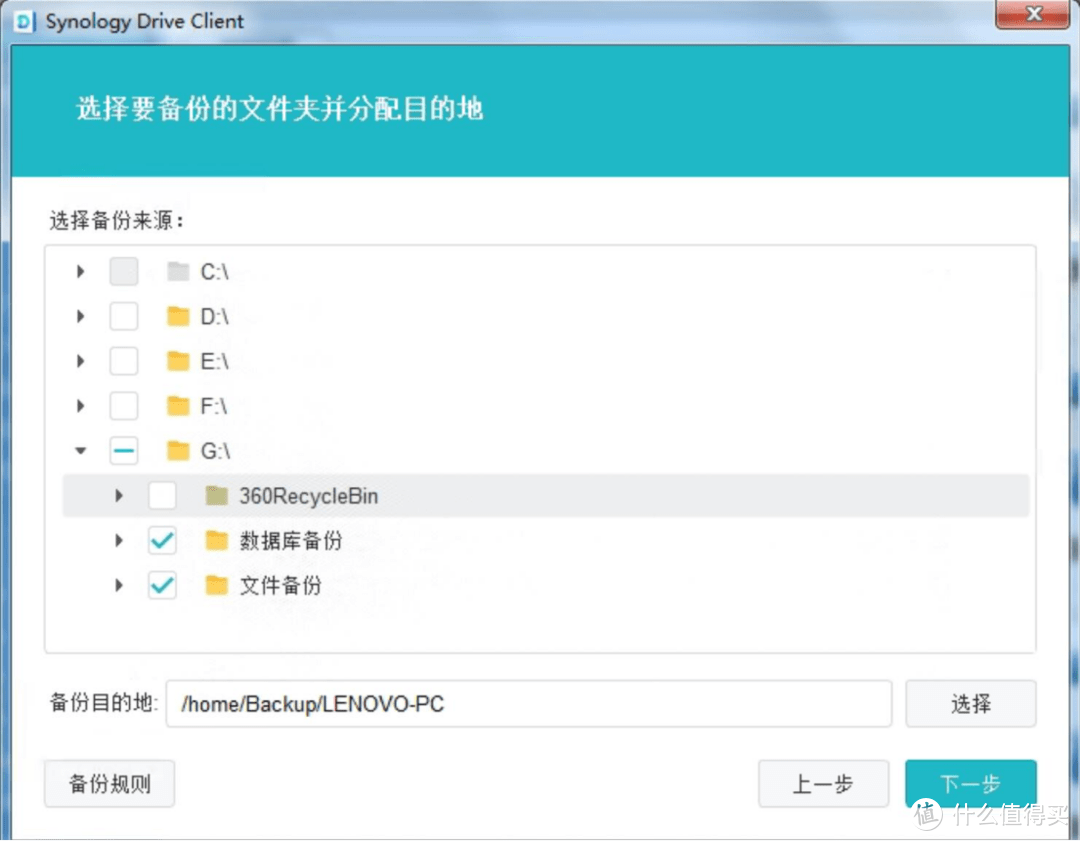Click the E:\ drive folder icon
Image resolution: width=1080 pixels, height=841 pixels.
coord(176,360)
